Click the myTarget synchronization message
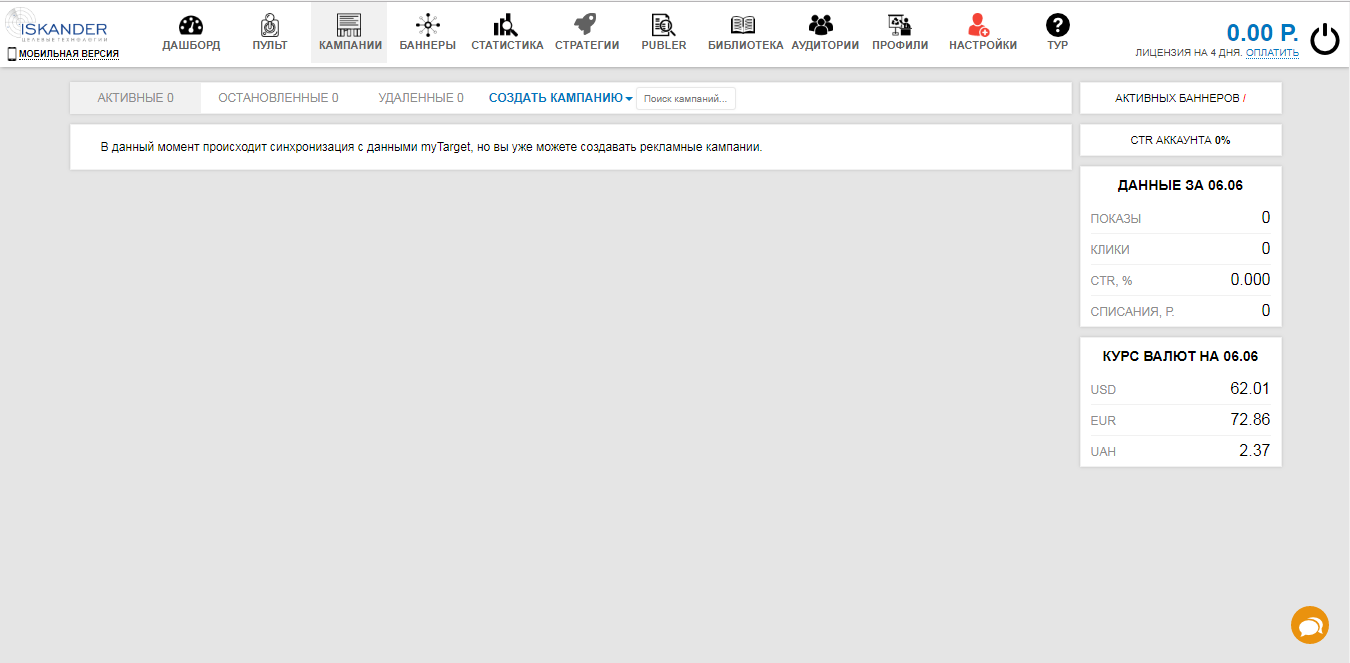Image resolution: width=1350 pixels, height=663 pixels. [x=432, y=147]
